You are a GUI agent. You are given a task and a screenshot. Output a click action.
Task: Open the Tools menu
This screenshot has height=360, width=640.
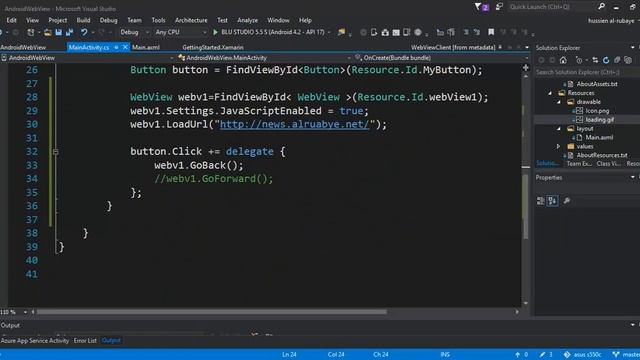[x=158, y=20]
